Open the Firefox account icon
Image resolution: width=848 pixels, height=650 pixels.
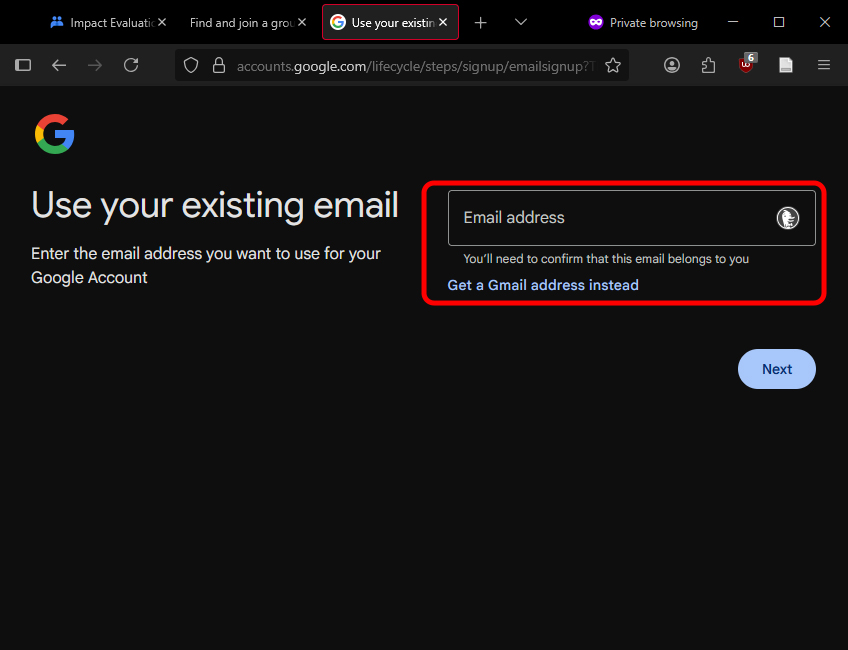tap(672, 65)
